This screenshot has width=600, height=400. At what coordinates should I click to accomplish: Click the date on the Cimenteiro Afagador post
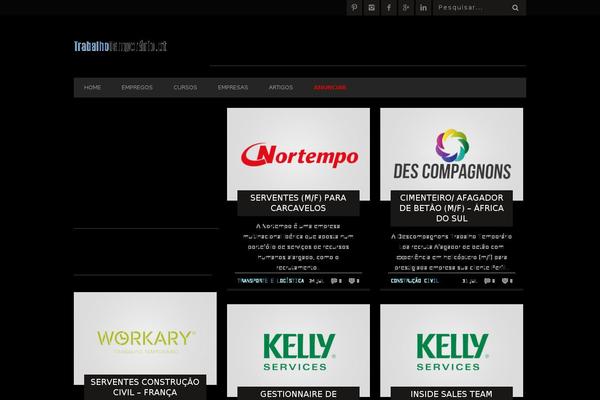pyautogui.click(x=470, y=281)
